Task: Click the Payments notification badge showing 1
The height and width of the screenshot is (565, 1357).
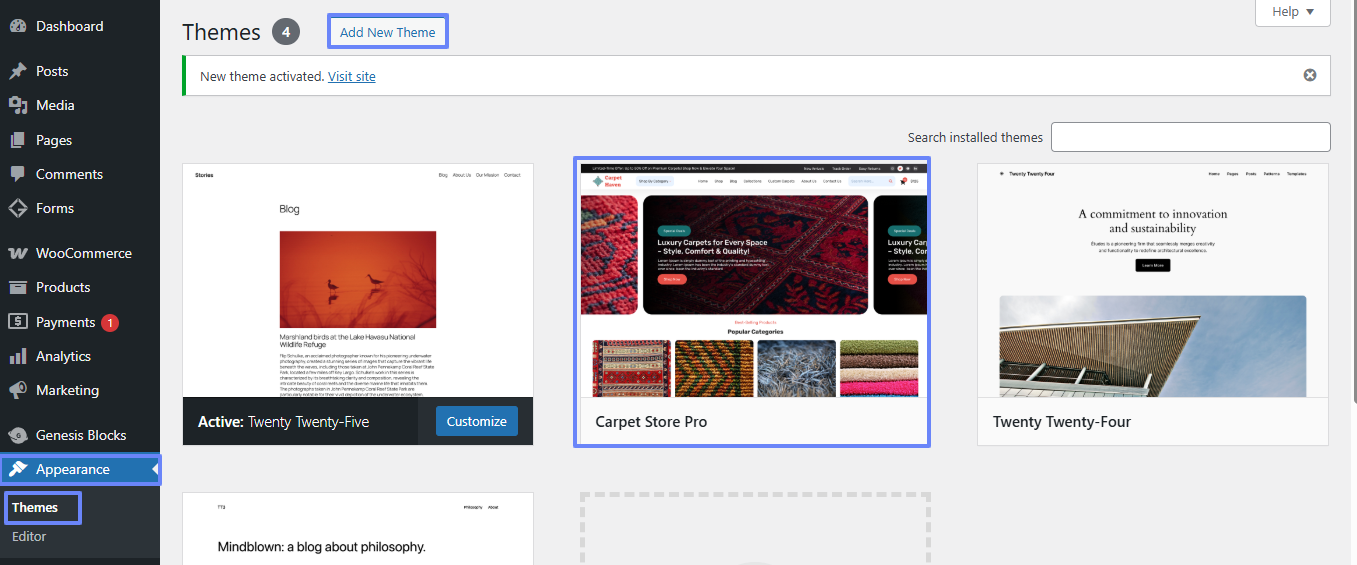Action: [x=110, y=322]
